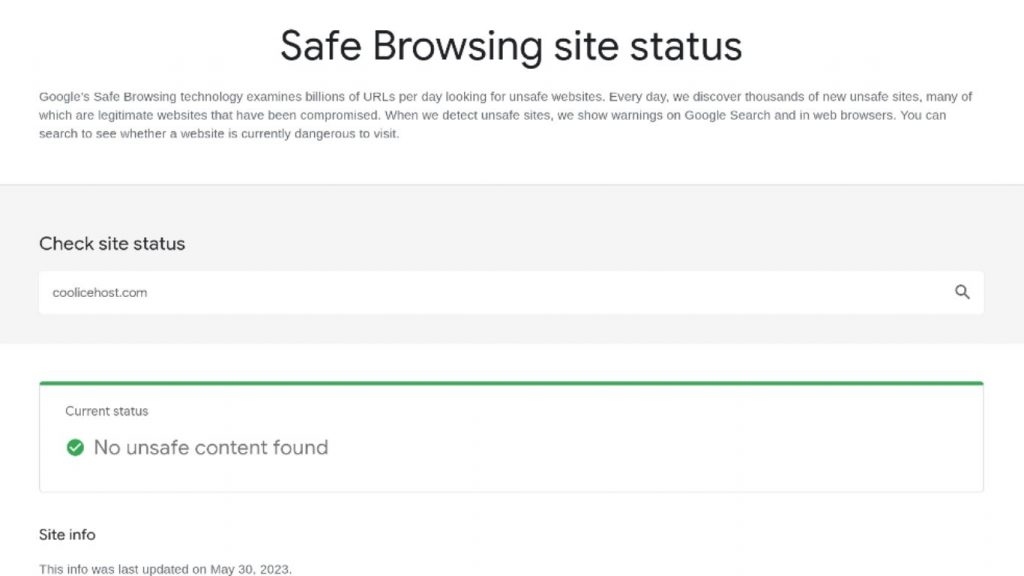The width and height of the screenshot is (1024, 576).
Task: Click the white result panel border
Action: pos(982,440)
